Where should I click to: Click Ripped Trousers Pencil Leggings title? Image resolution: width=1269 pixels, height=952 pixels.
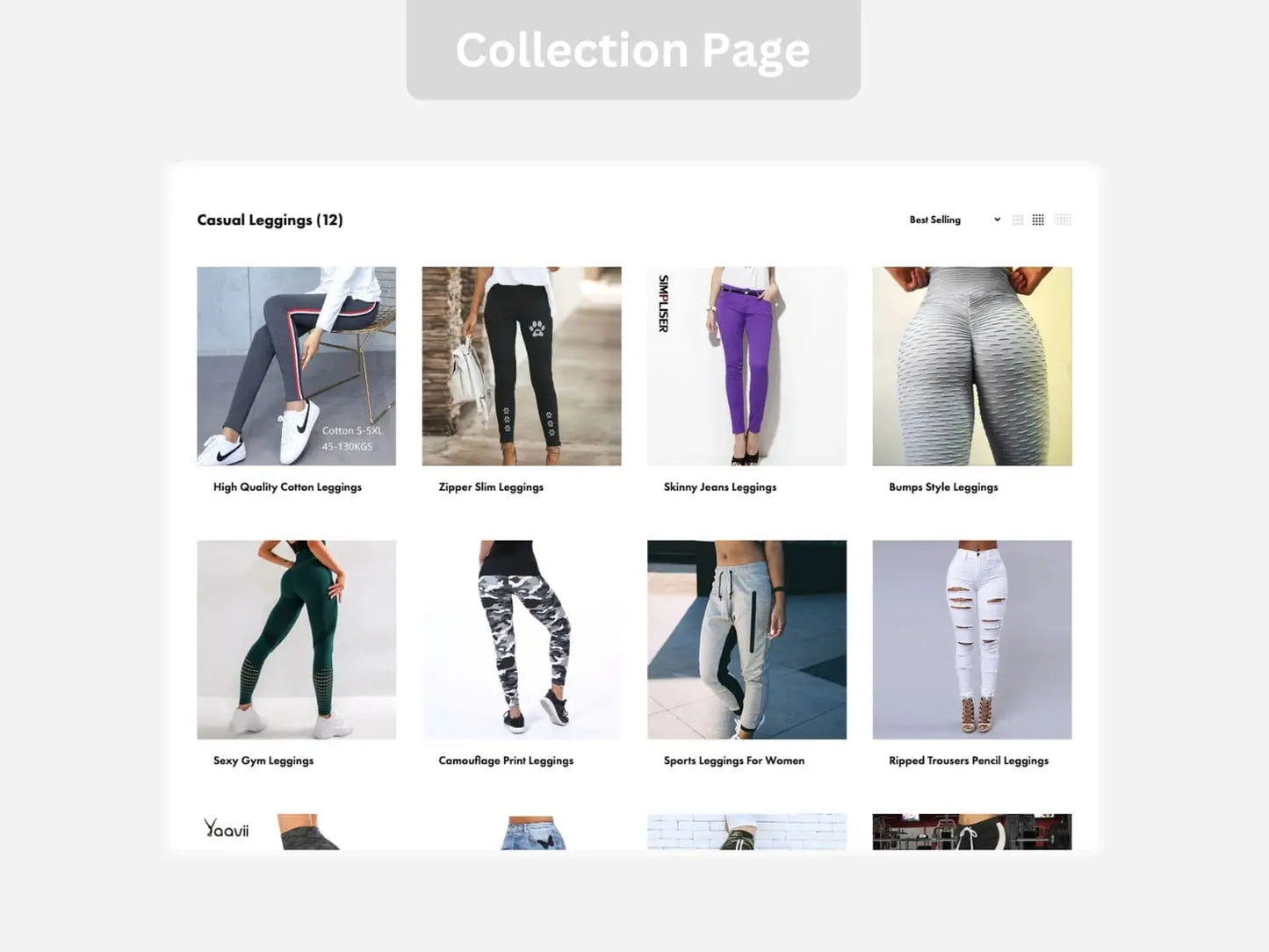point(969,761)
